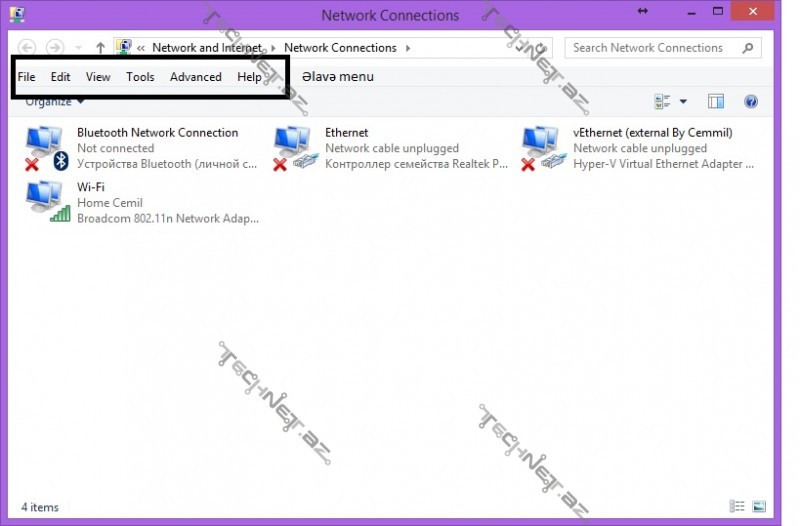Click the Bluetooth Network Connection name
Image resolution: width=800 pixels, height=526 pixels.
(158, 133)
